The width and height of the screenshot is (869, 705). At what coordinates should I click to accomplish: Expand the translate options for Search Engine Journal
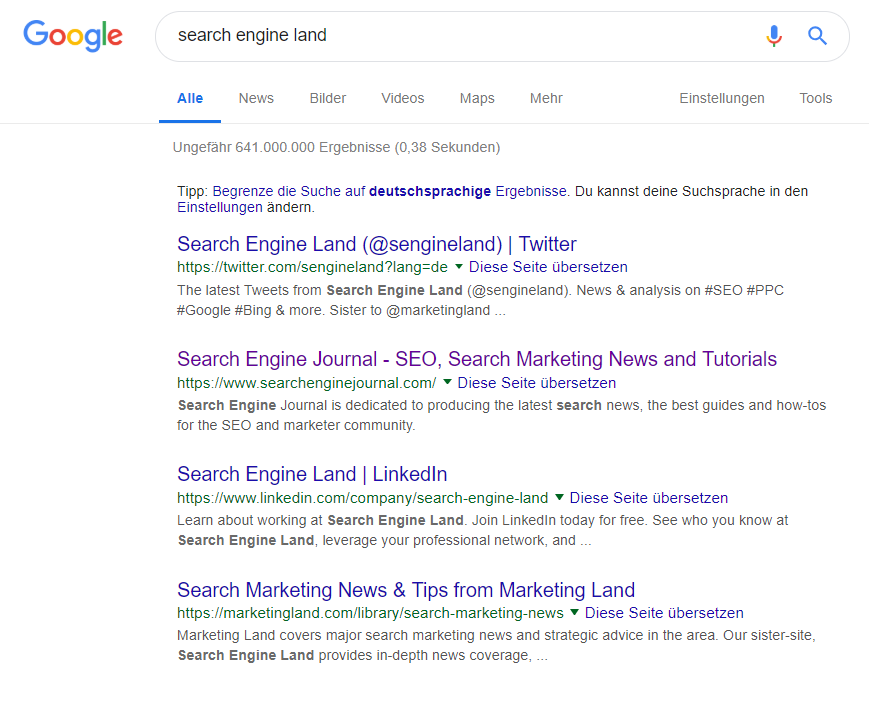coord(447,383)
